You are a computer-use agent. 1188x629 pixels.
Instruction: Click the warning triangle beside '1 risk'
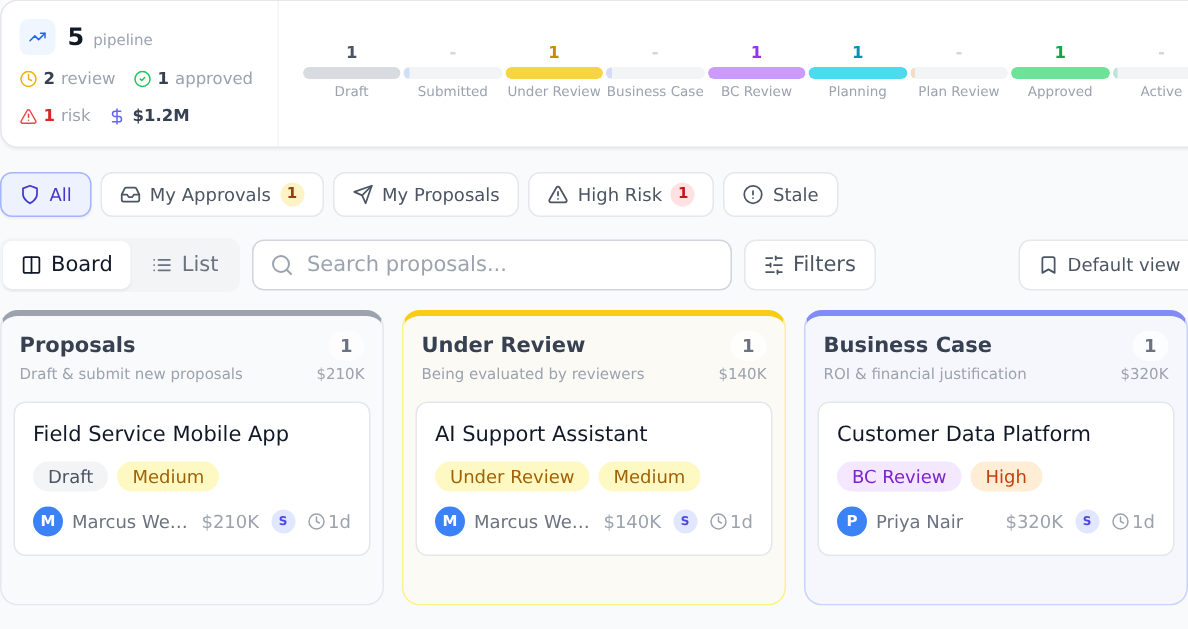(28, 116)
